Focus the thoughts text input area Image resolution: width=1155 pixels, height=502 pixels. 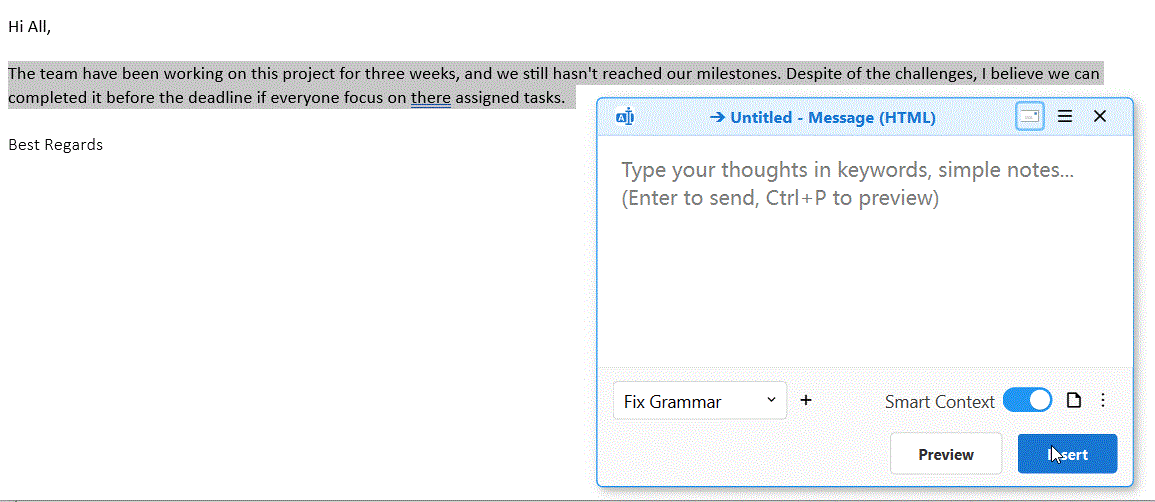(864, 250)
